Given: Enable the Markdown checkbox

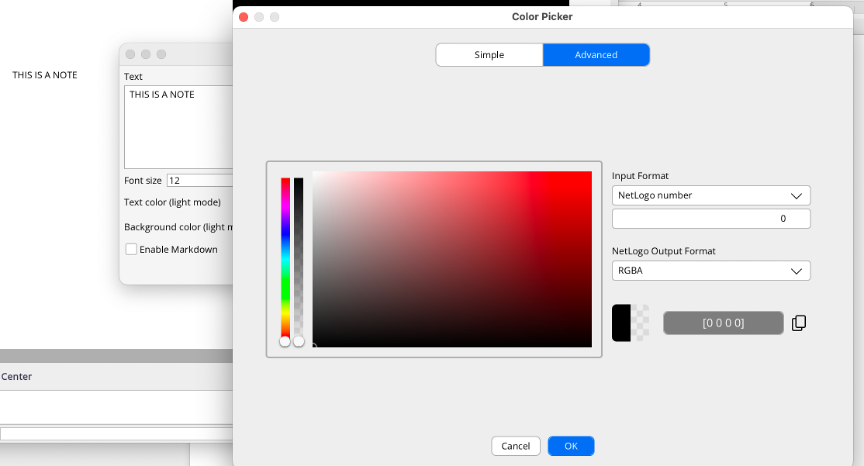Looking at the screenshot, I should (x=131, y=249).
